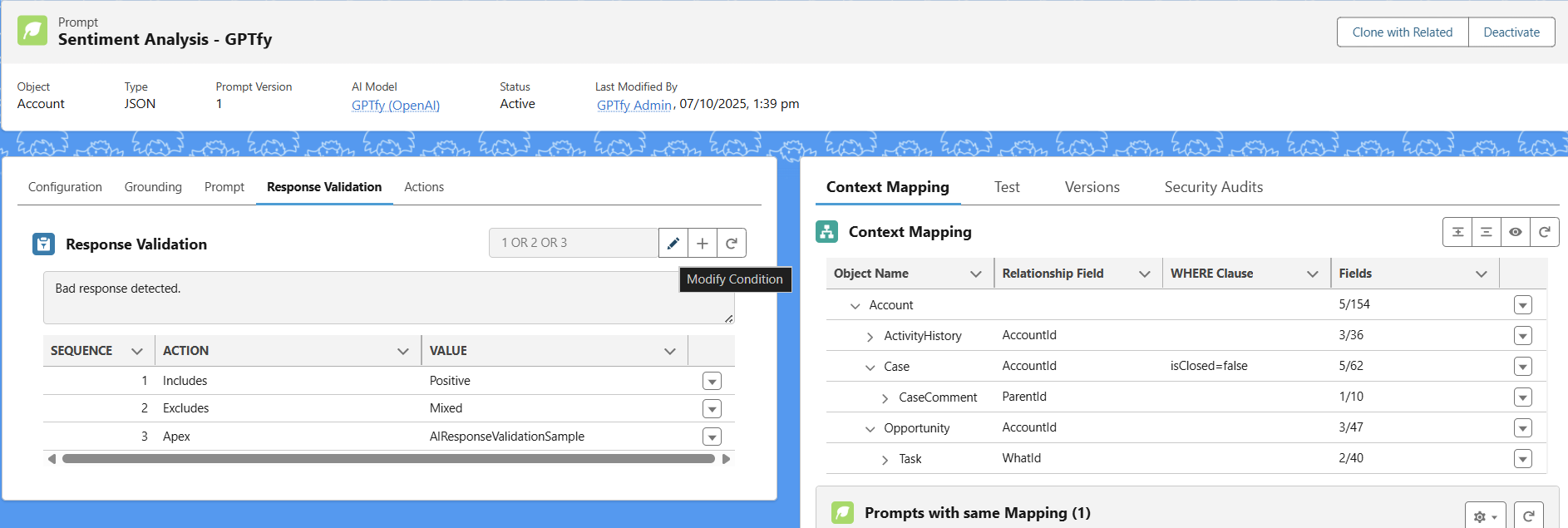Refresh the Response Validation list
The width and height of the screenshot is (1568, 528).
(x=732, y=243)
